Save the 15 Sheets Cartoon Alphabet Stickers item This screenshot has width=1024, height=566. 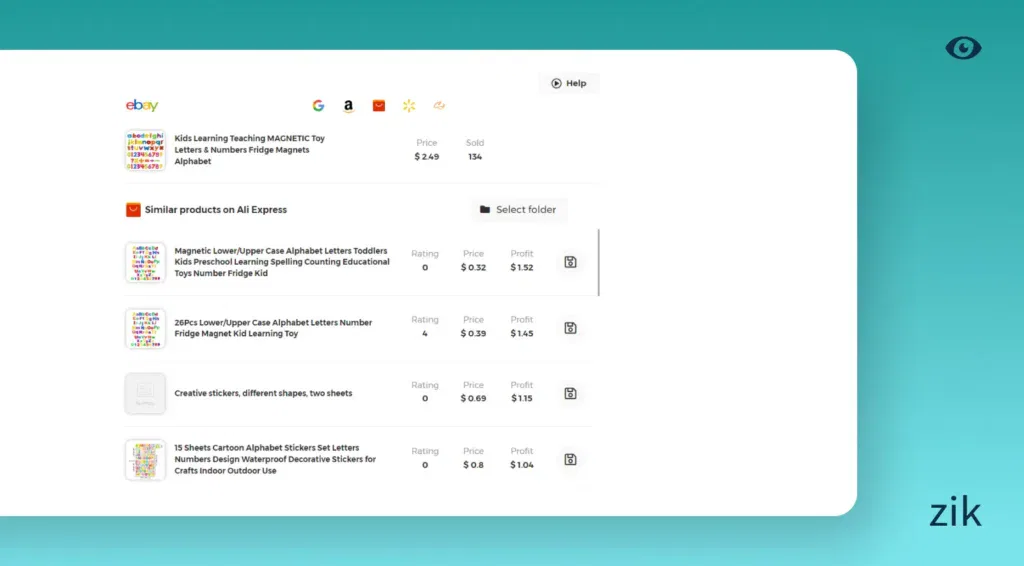pyautogui.click(x=570, y=460)
